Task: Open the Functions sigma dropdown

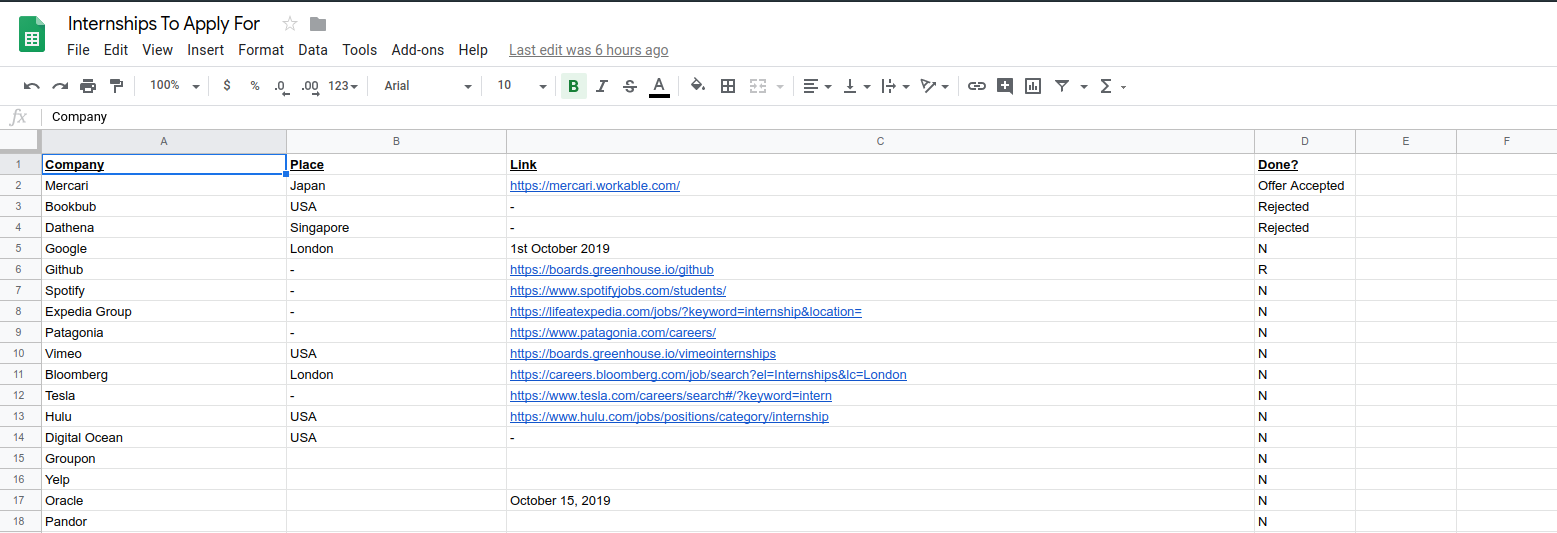Action: point(1113,86)
